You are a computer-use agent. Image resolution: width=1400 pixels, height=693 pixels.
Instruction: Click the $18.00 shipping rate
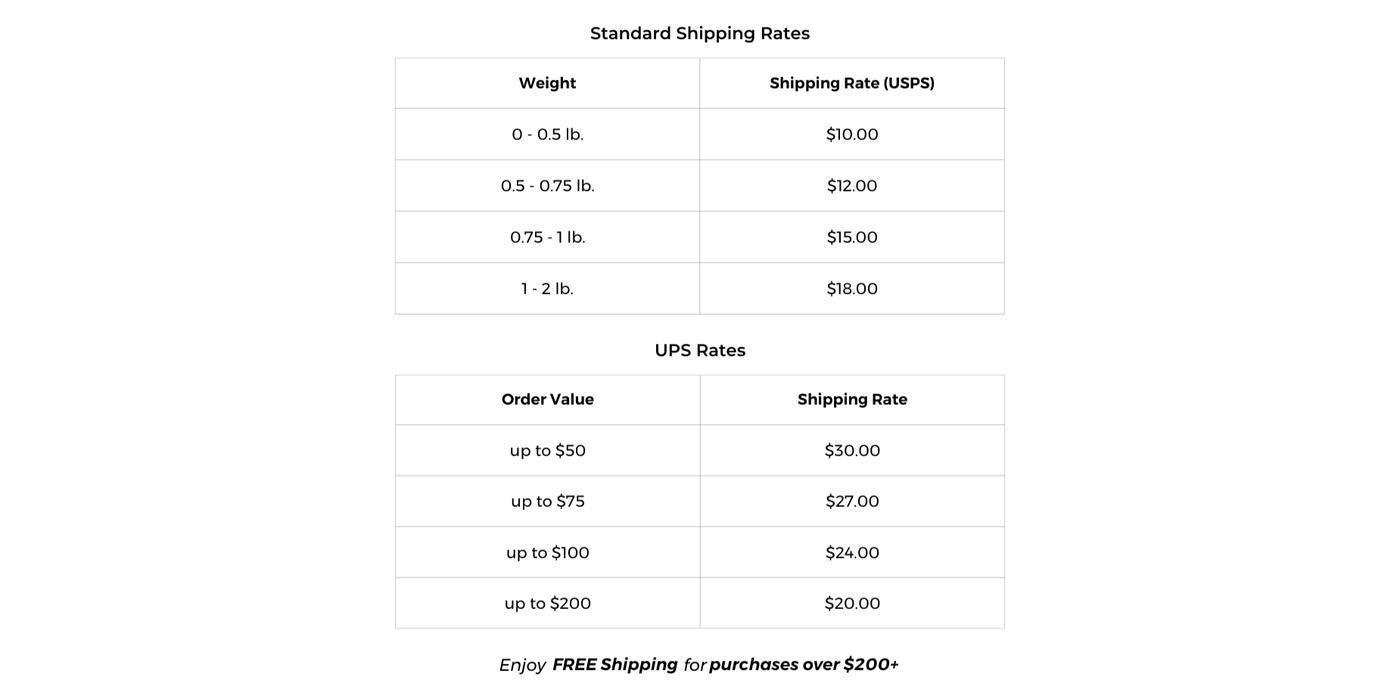[852, 289]
